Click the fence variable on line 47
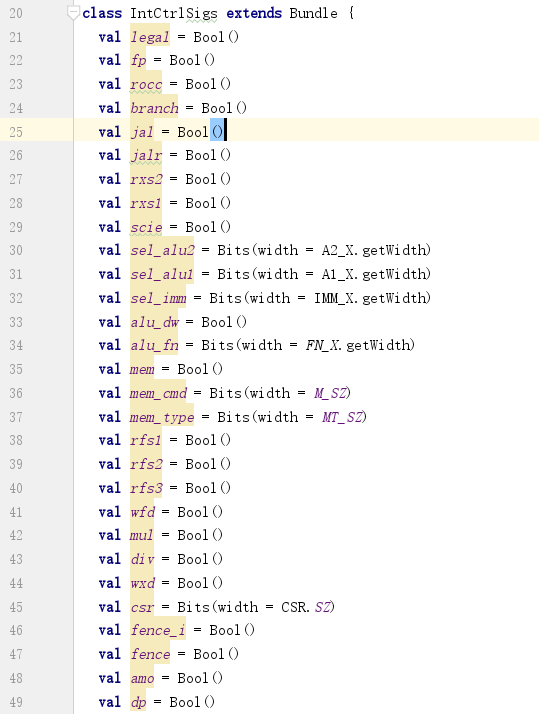This screenshot has height=714, width=539. click(150, 655)
